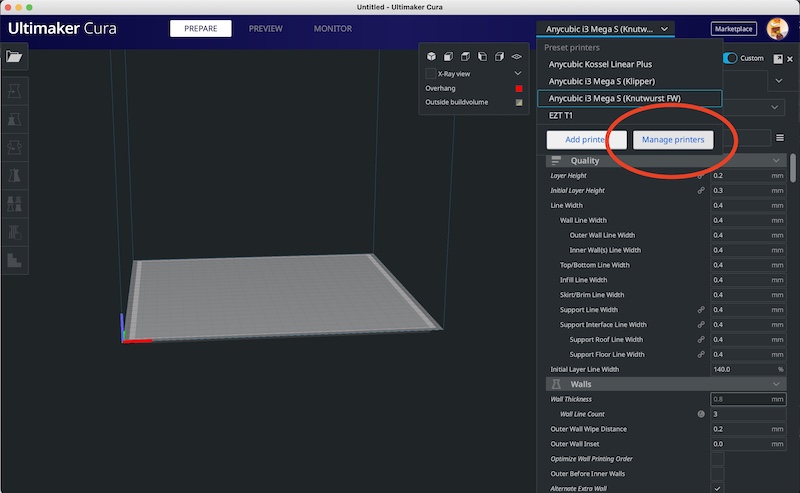
Task: Pop out the settings panel window icon
Action: point(778,59)
